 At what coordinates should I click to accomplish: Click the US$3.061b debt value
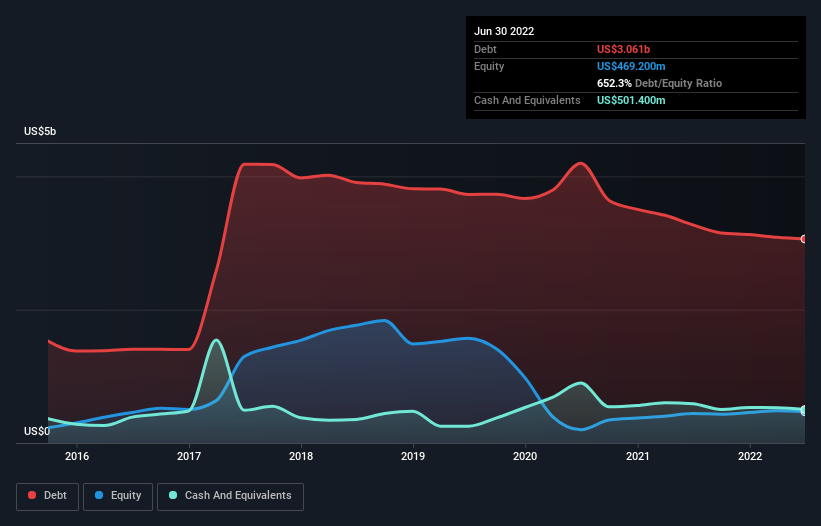click(x=623, y=49)
